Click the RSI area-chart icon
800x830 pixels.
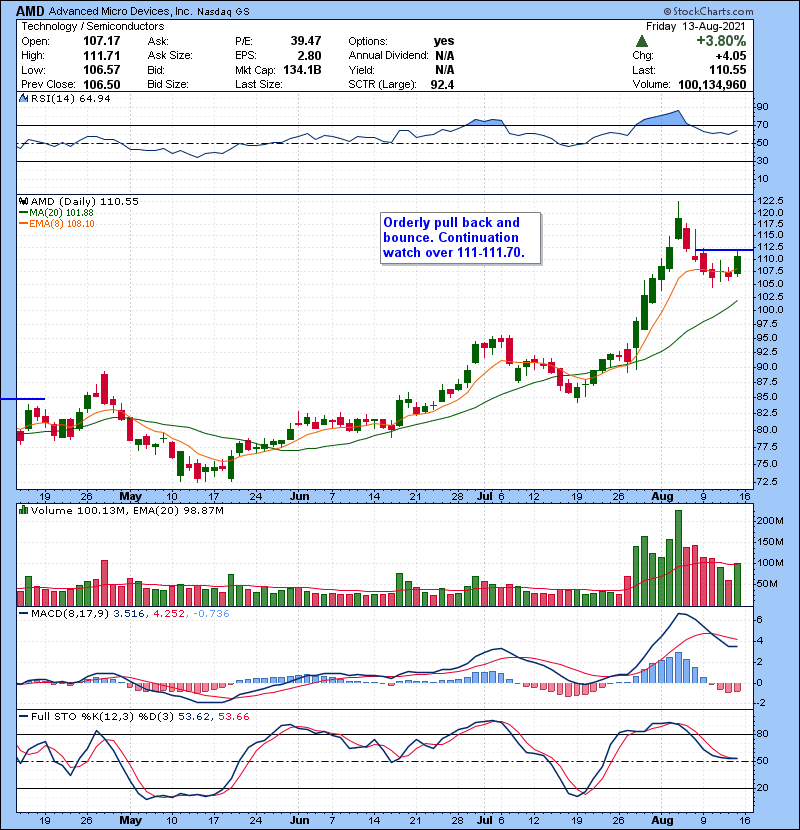[23, 98]
